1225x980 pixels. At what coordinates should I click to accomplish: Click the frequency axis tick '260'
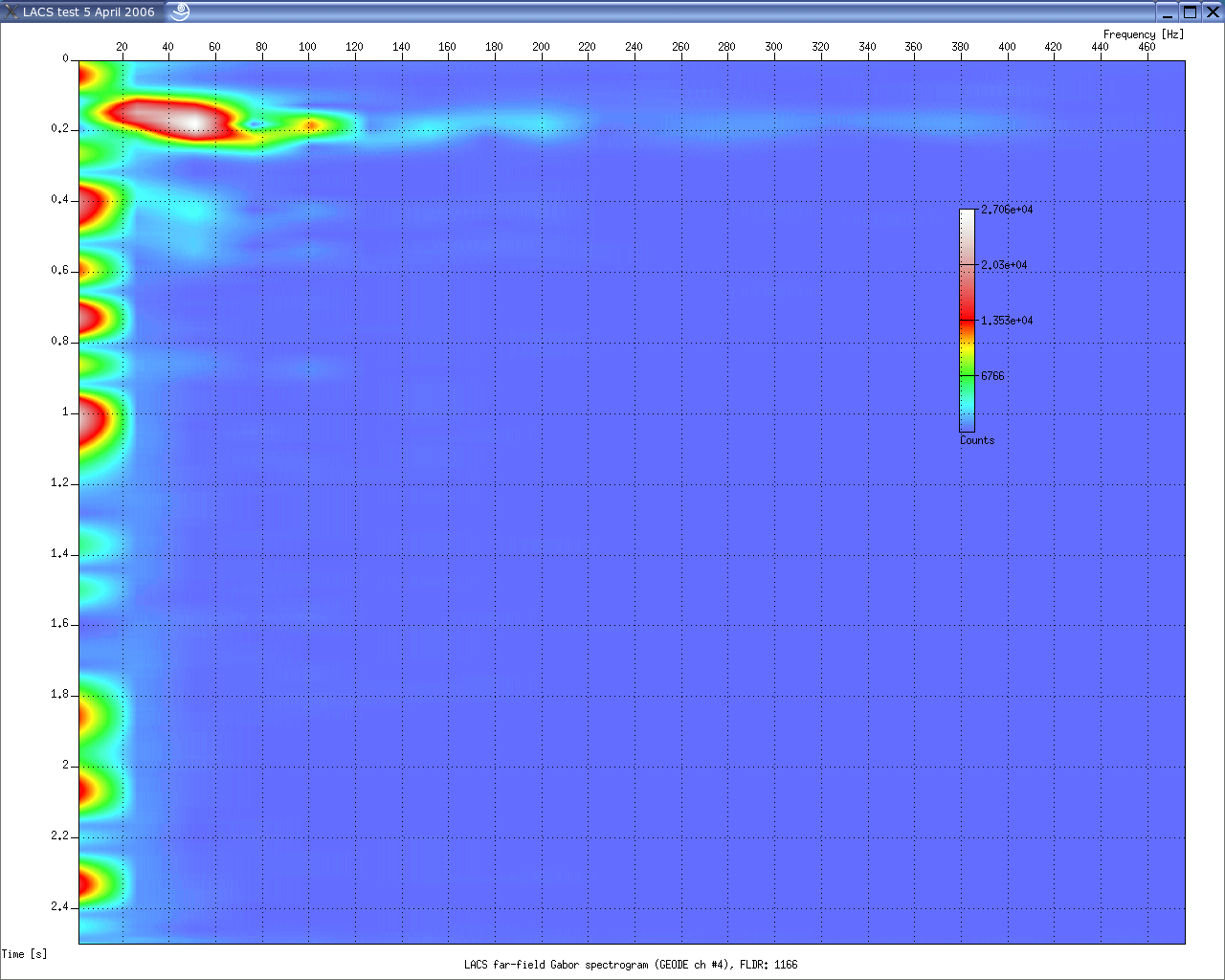tap(680, 47)
